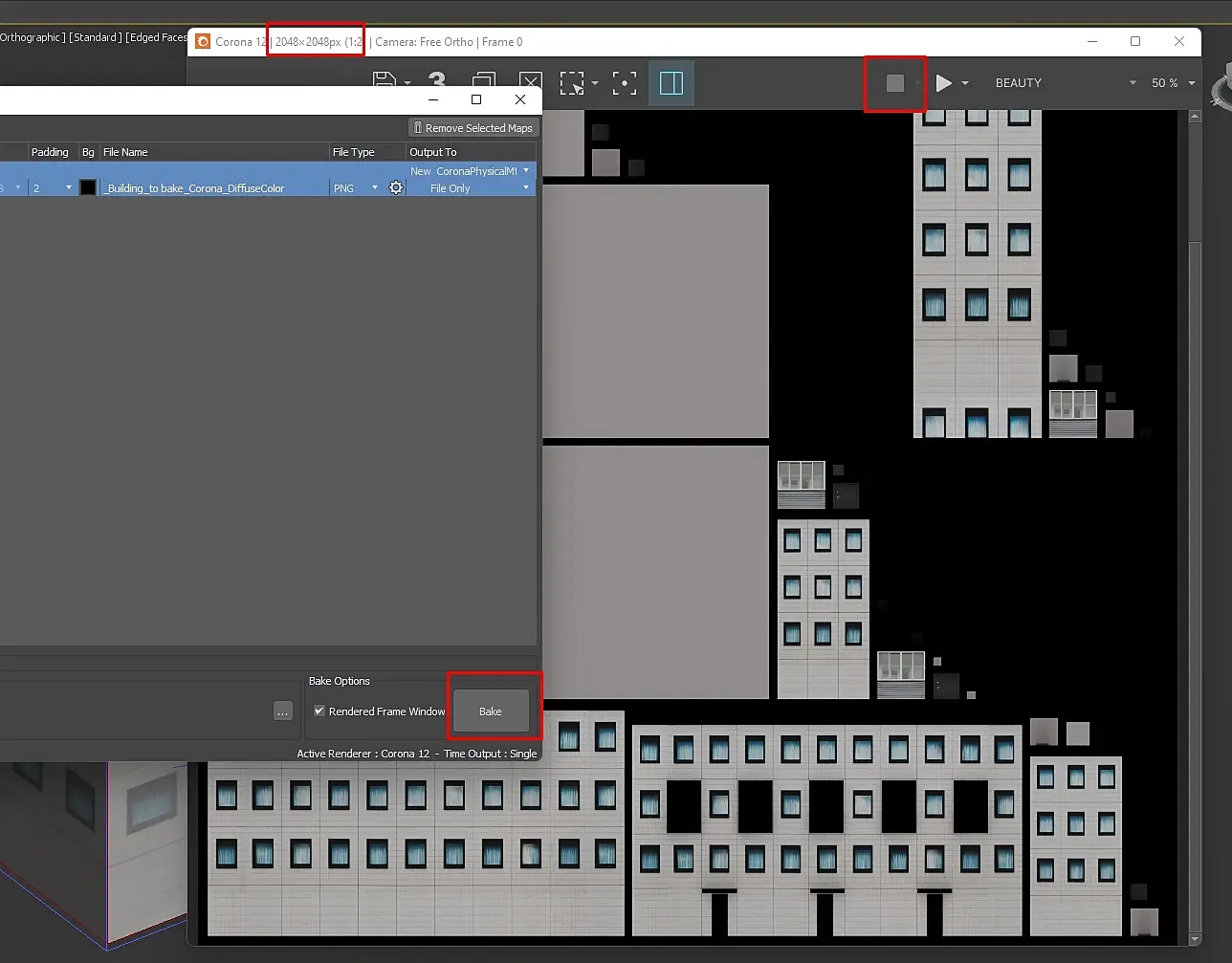This screenshot has width=1232, height=963.
Task: Maximize the bake dialog window
Action: click(x=476, y=99)
